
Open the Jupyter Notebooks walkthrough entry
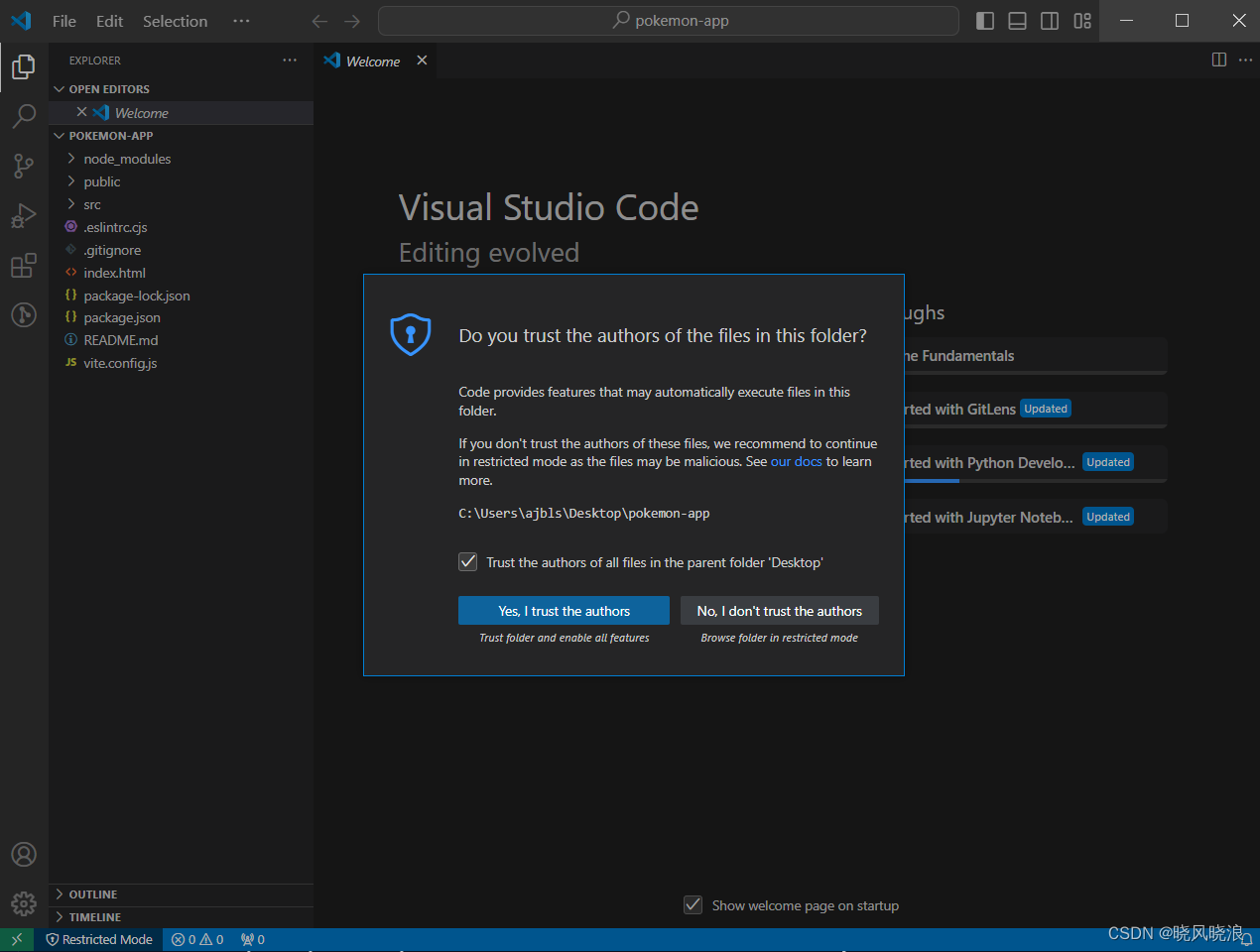point(1035,517)
